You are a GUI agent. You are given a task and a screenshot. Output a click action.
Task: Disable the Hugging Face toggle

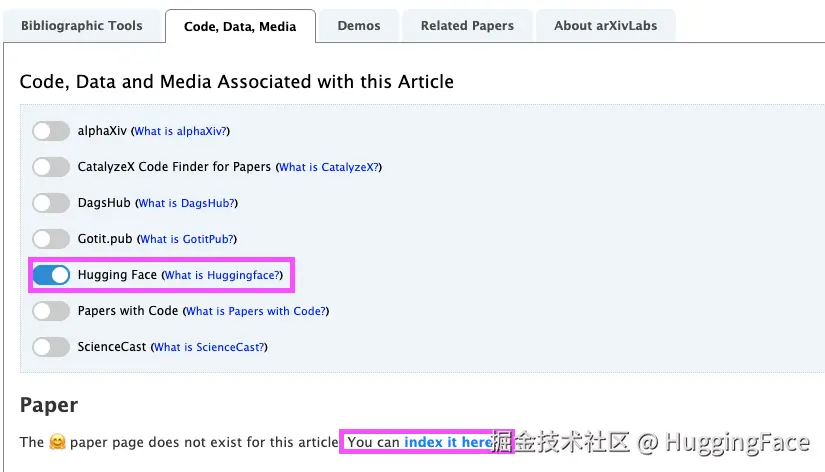pos(51,275)
